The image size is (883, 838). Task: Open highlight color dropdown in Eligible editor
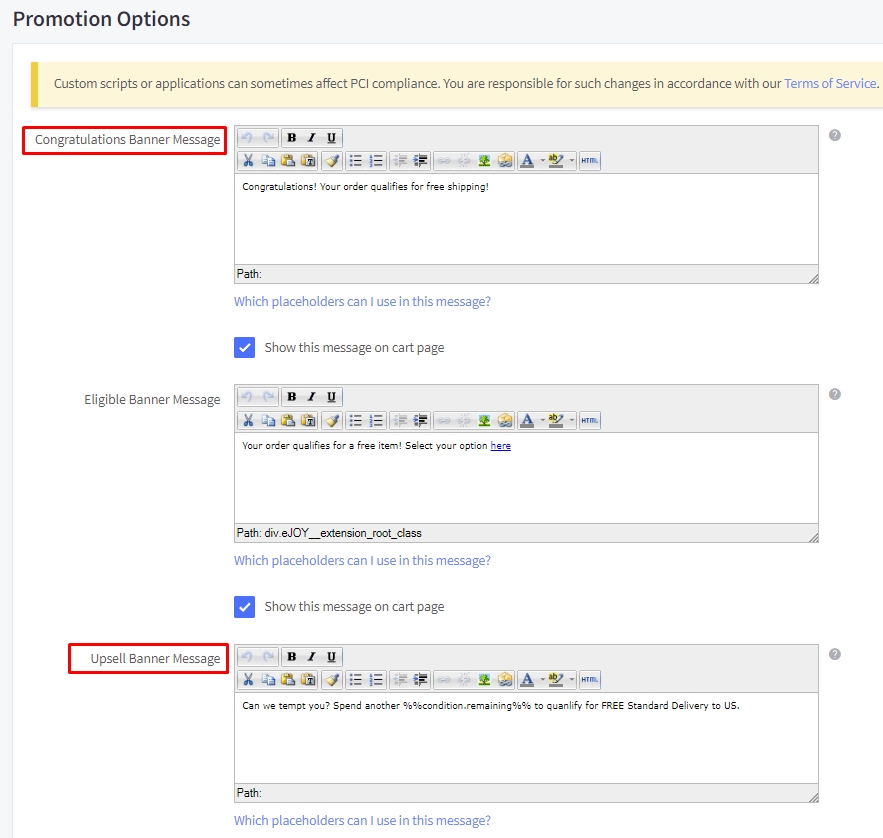(572, 421)
